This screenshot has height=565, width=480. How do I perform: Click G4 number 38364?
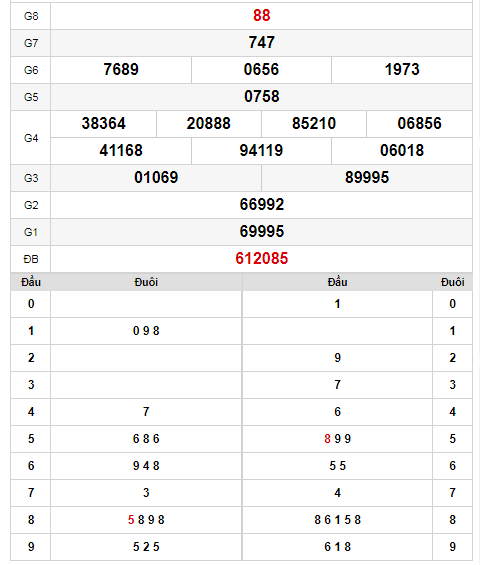point(103,124)
